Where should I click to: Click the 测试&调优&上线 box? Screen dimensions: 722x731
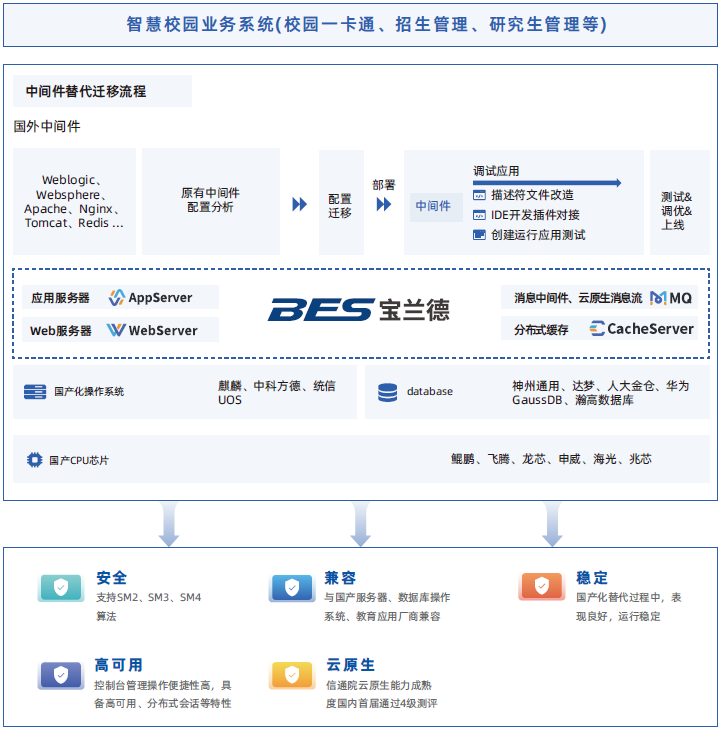coord(680,202)
